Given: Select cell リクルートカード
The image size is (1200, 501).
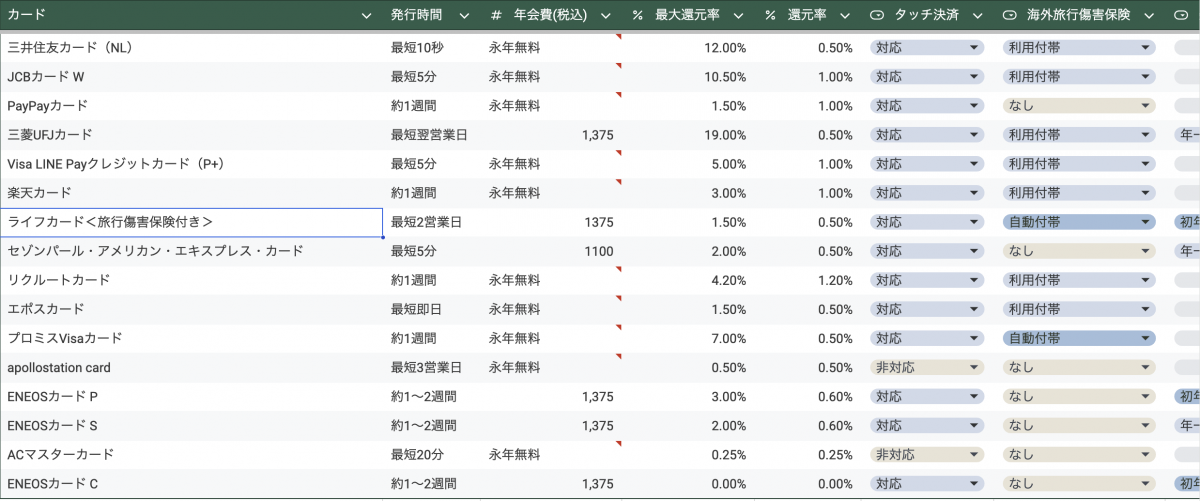Looking at the screenshot, I should tap(192, 280).
